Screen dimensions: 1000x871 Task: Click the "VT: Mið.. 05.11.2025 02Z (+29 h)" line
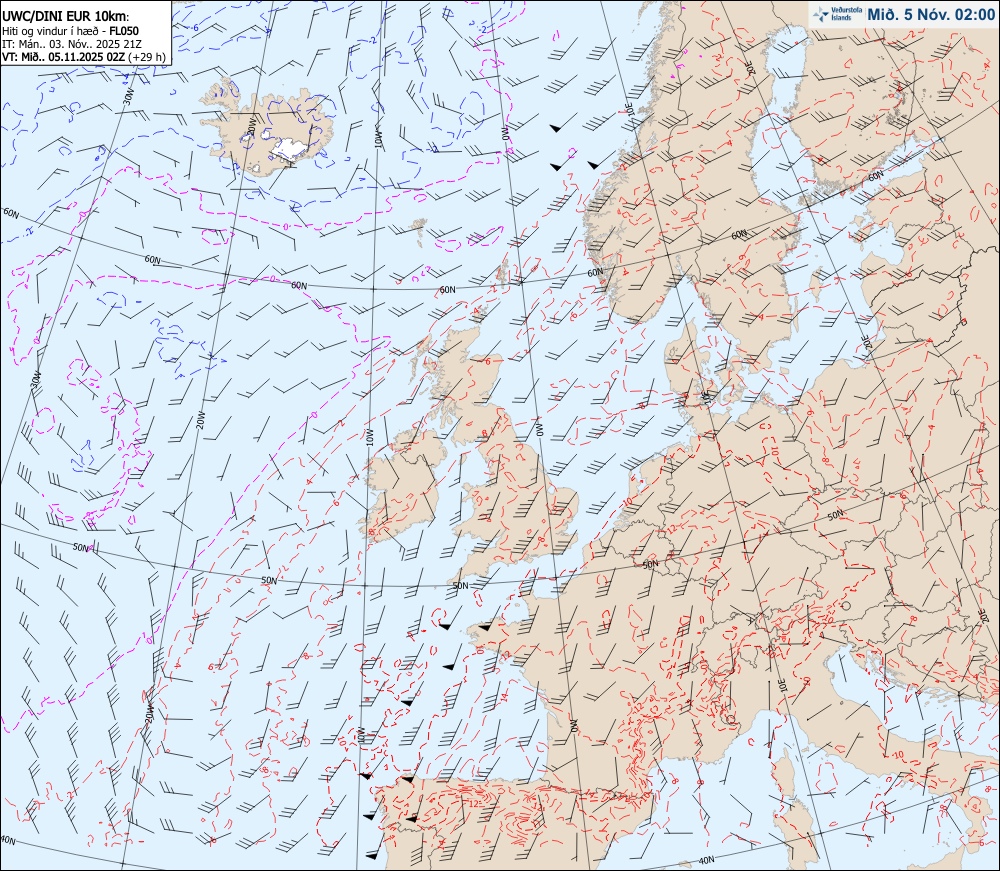click(84, 57)
